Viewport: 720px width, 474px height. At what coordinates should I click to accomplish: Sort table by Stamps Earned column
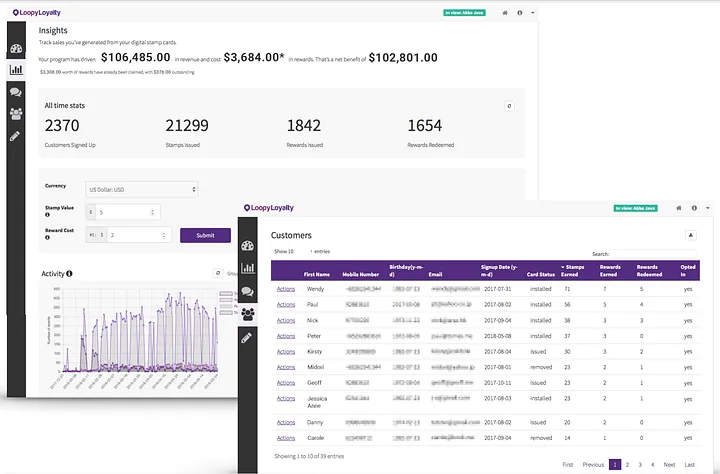coord(573,271)
